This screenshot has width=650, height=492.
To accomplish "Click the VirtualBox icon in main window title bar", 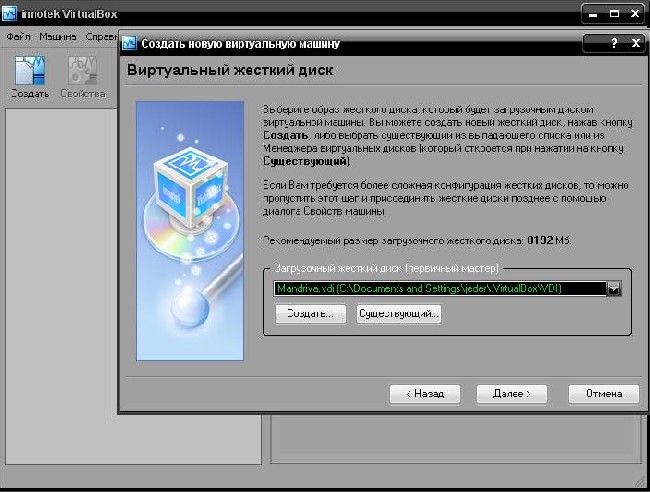I will pyautogui.click(x=9, y=13).
